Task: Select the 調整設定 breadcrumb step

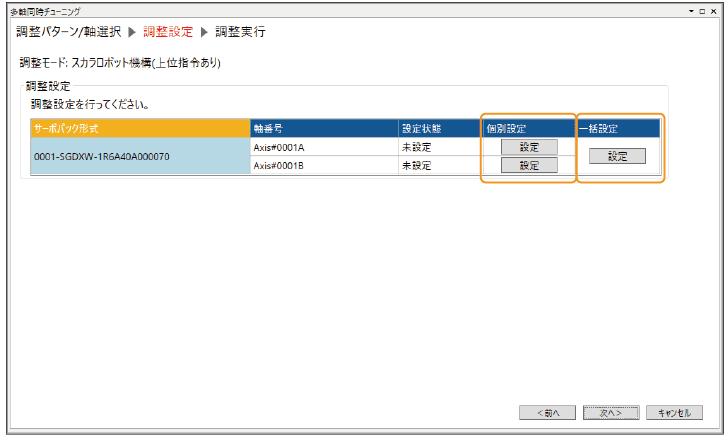Action: click(x=168, y=32)
